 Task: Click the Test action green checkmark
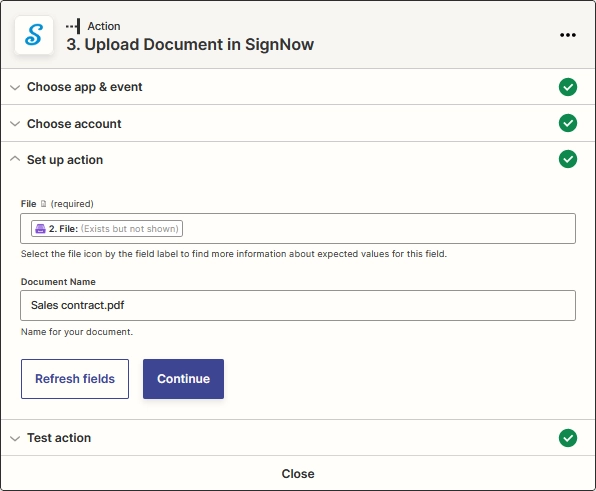[568, 438]
